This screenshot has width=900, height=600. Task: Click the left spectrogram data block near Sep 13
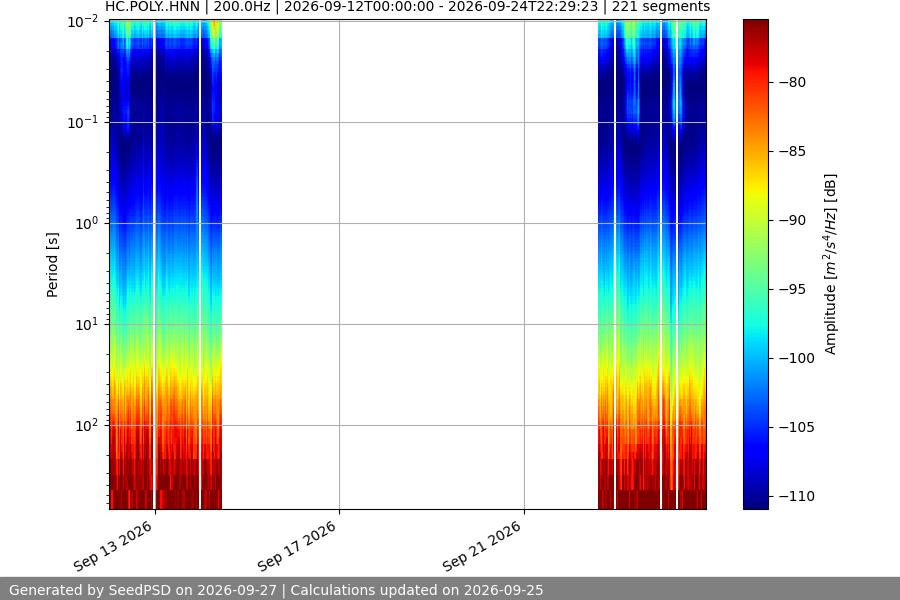pyautogui.click(x=165, y=264)
